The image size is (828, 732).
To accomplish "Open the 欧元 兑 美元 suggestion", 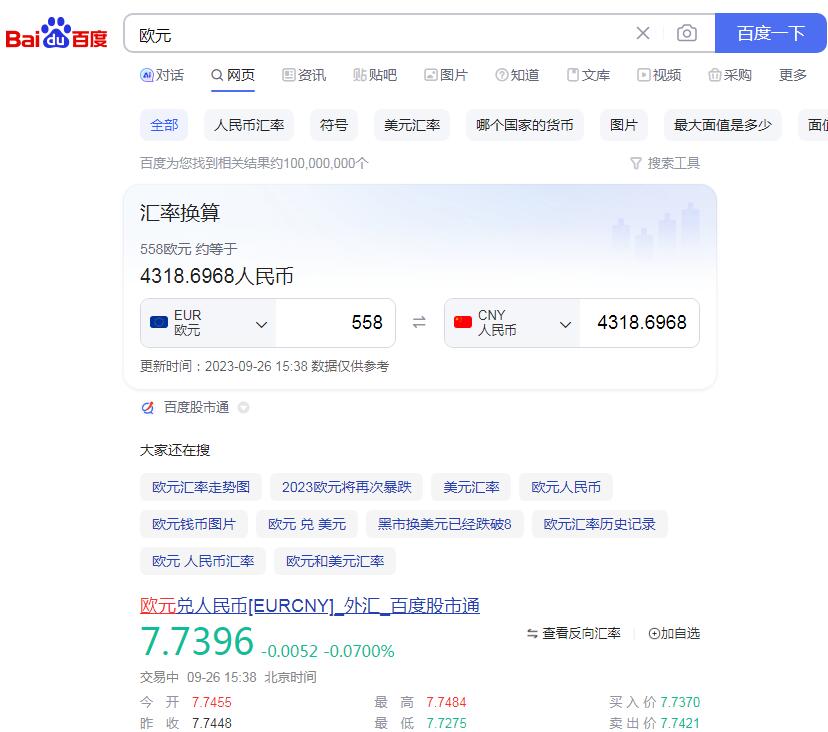I will click(307, 524).
